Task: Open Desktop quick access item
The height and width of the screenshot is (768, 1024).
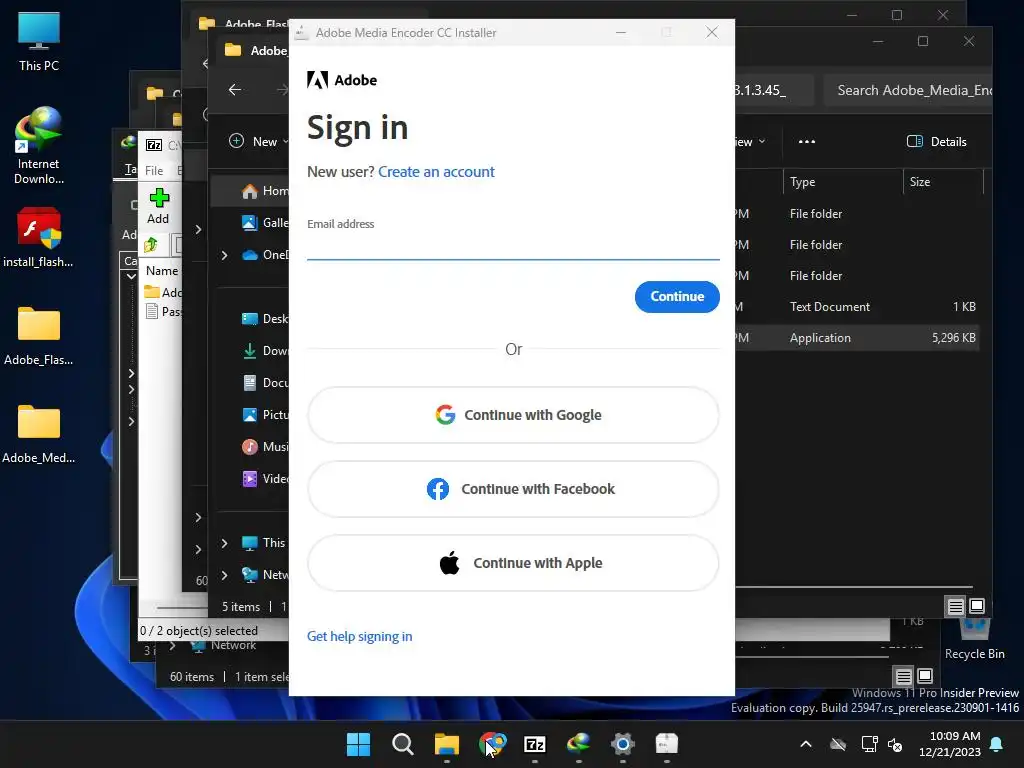Action: click(264, 319)
